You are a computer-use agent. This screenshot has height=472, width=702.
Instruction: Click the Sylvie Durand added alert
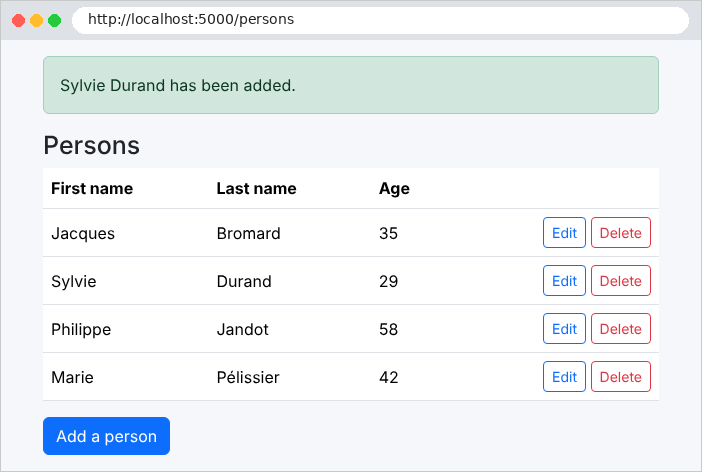tap(351, 85)
